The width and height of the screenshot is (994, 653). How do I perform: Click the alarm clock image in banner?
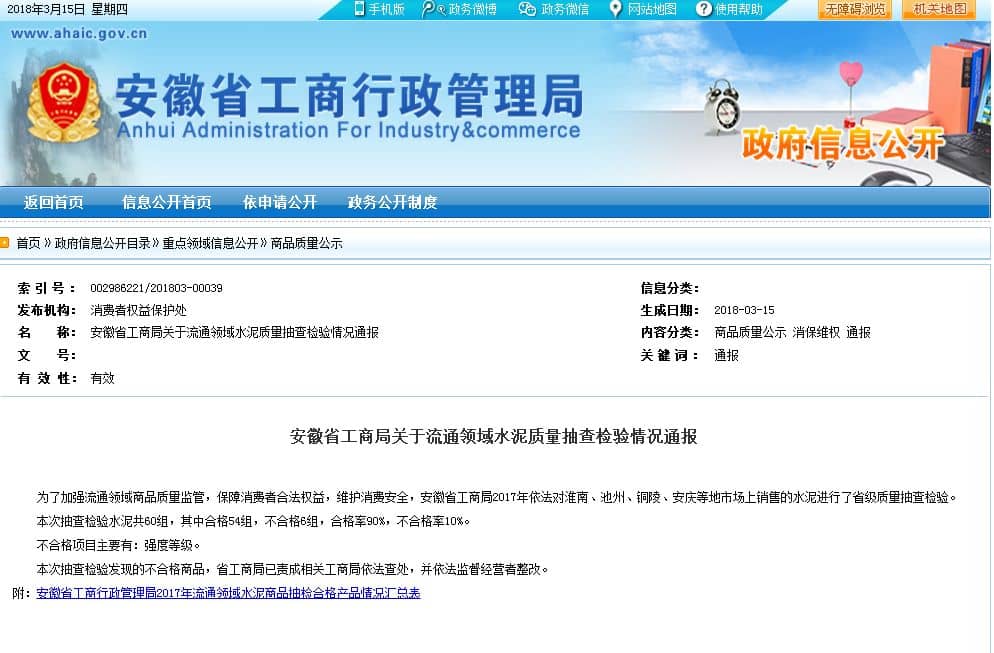click(721, 108)
